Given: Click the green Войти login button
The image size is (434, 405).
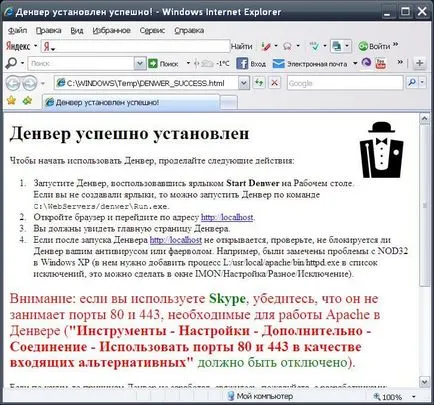Looking at the screenshot, I should click(x=374, y=46).
